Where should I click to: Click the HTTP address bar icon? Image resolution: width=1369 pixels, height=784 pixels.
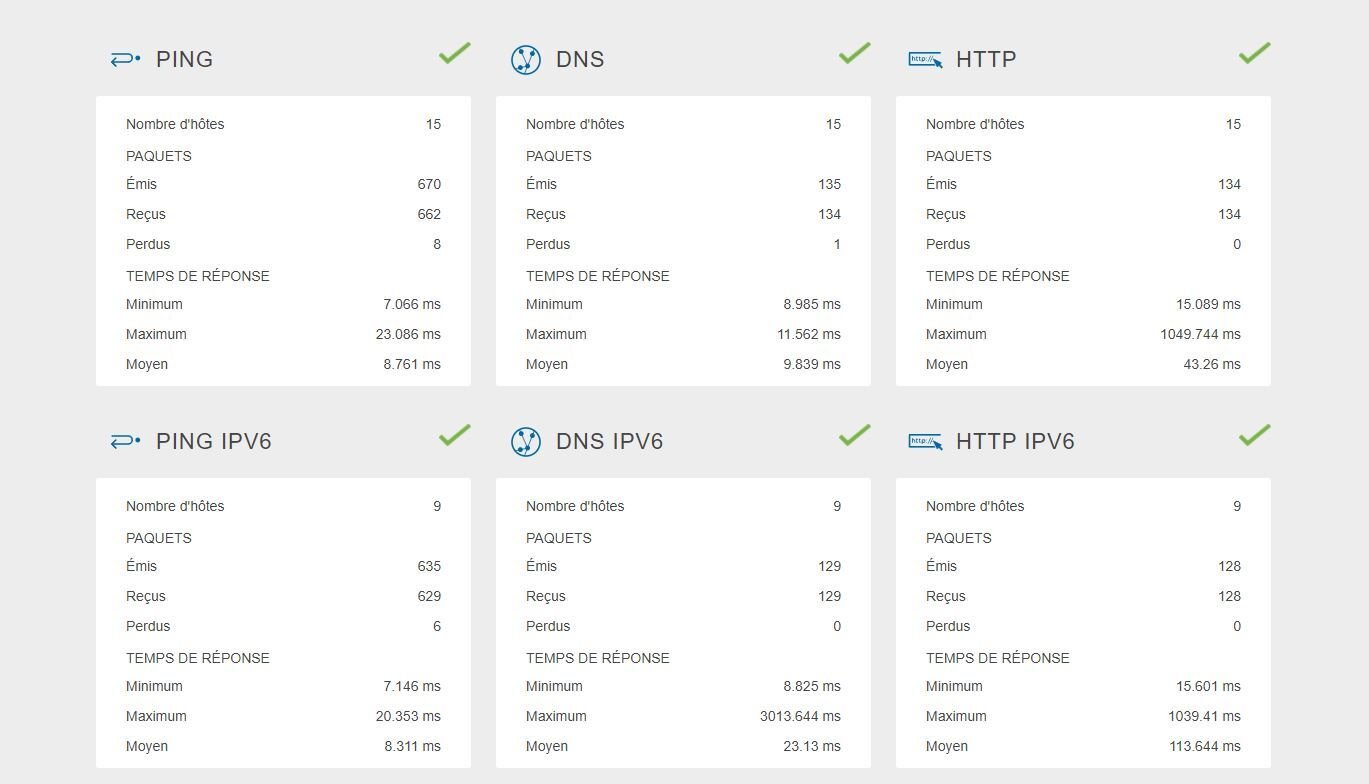click(925, 60)
